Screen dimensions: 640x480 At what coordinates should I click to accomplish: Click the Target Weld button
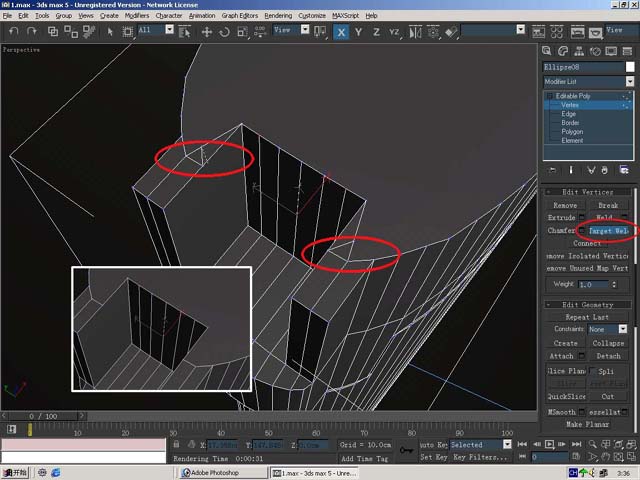point(609,231)
